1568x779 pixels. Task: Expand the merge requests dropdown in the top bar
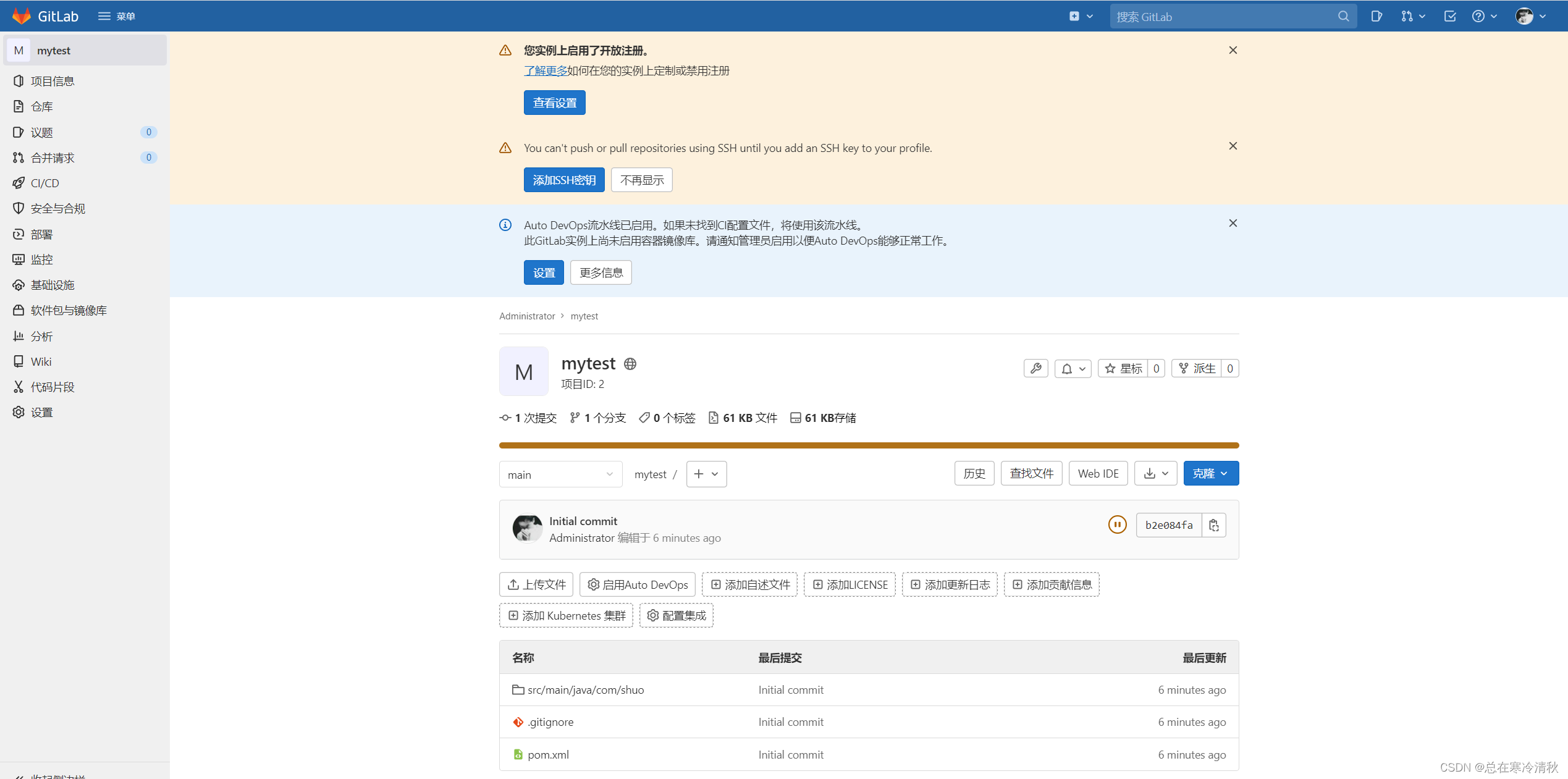[x=1413, y=16]
